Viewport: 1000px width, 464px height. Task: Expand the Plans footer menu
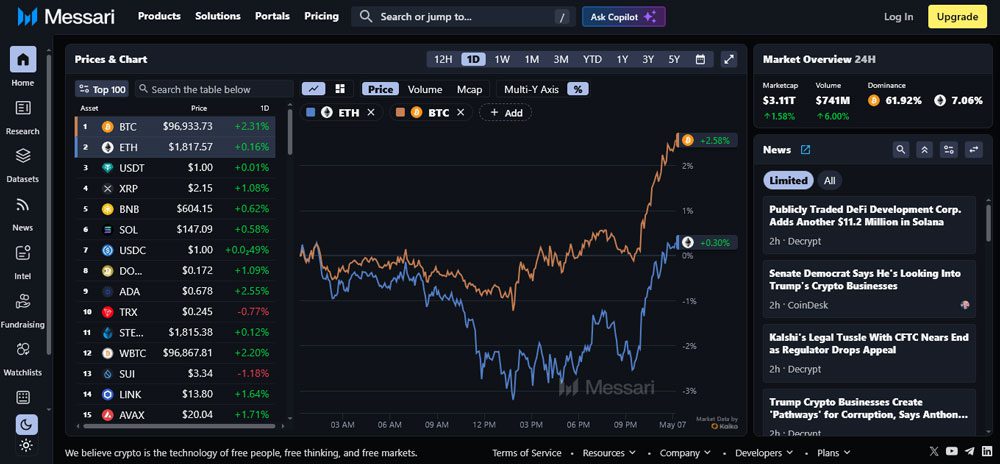tap(834, 453)
